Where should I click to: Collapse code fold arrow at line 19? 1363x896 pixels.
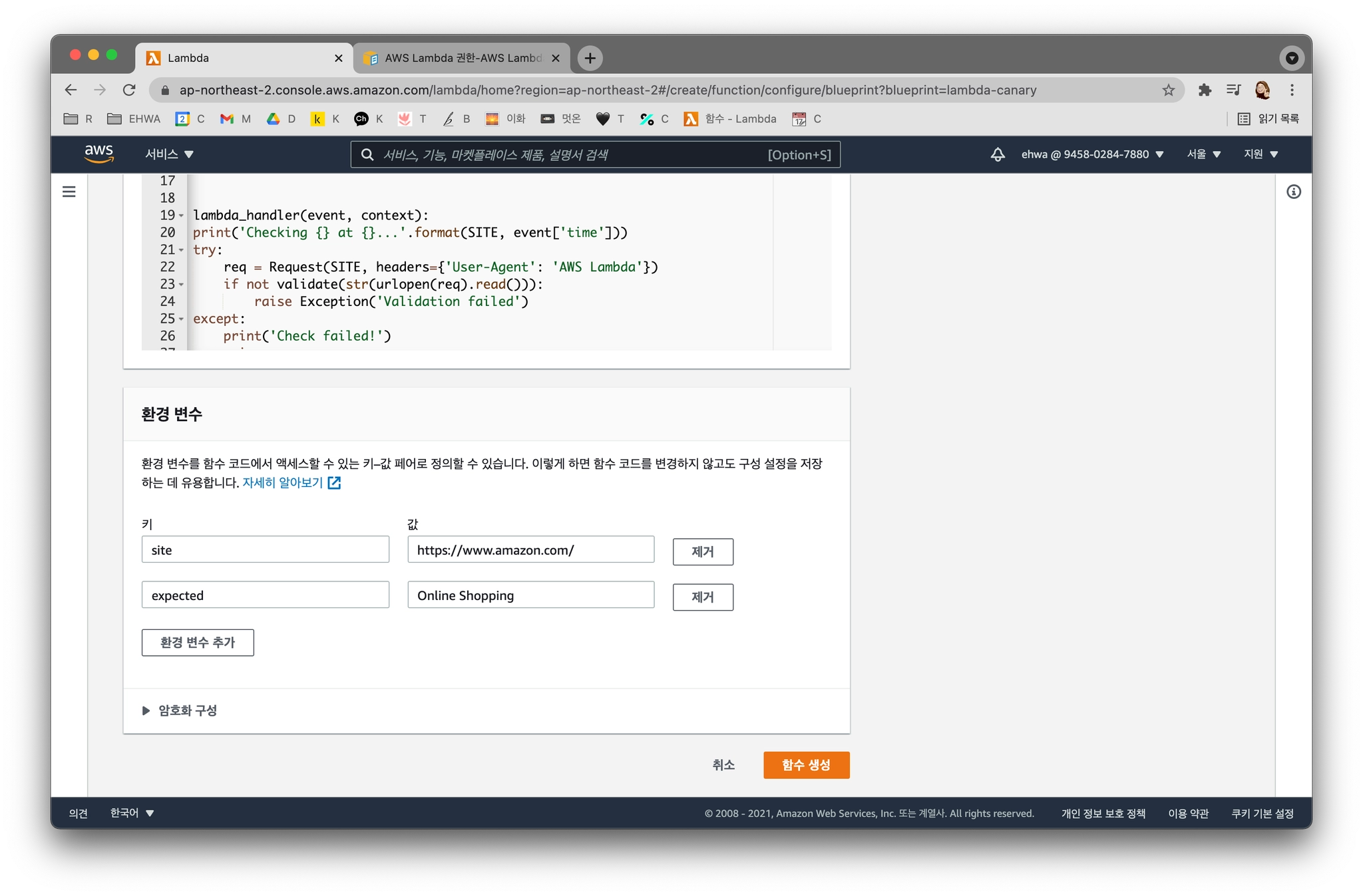pyautogui.click(x=181, y=216)
